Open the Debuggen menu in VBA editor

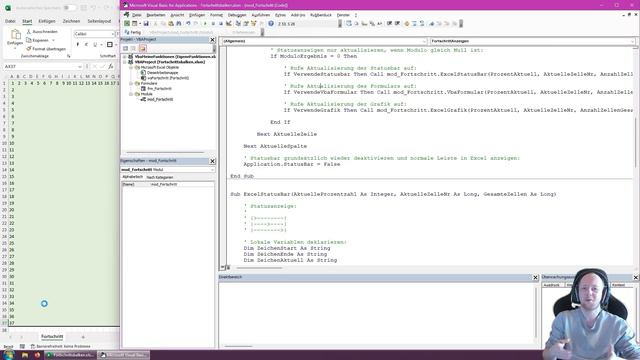click(x=237, y=15)
